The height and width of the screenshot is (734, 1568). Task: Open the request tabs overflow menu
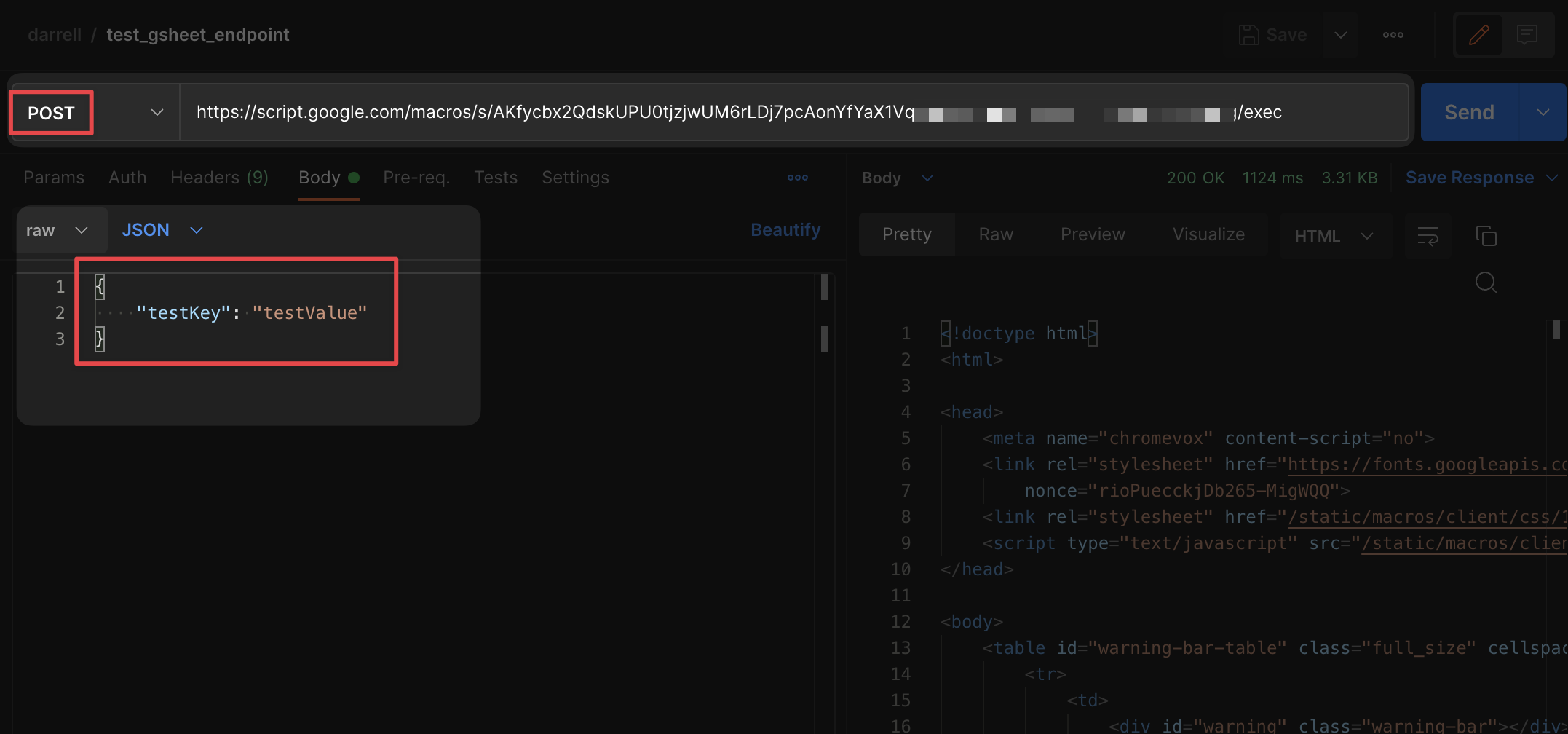[797, 178]
